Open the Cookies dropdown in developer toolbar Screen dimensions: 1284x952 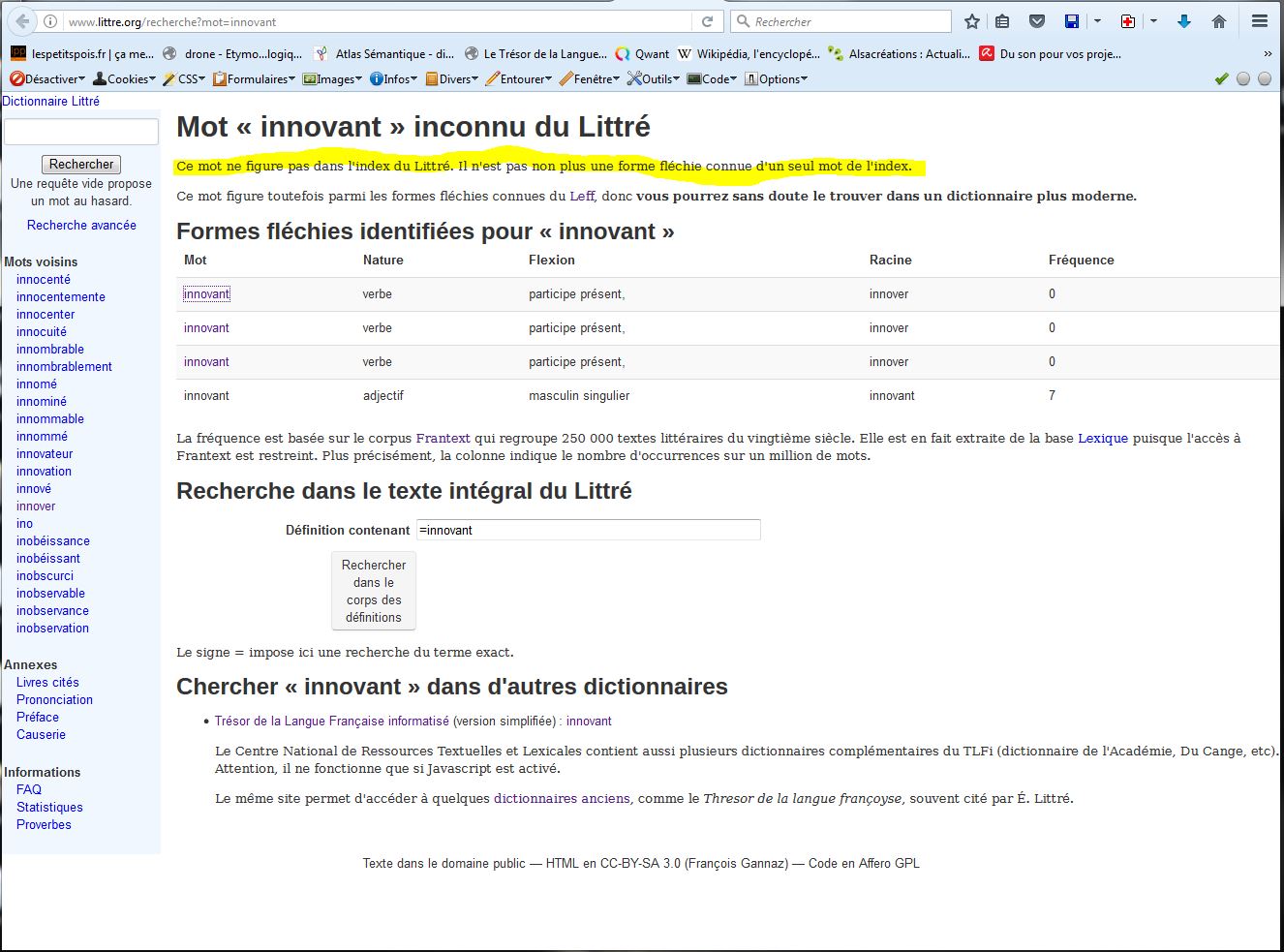click(124, 79)
